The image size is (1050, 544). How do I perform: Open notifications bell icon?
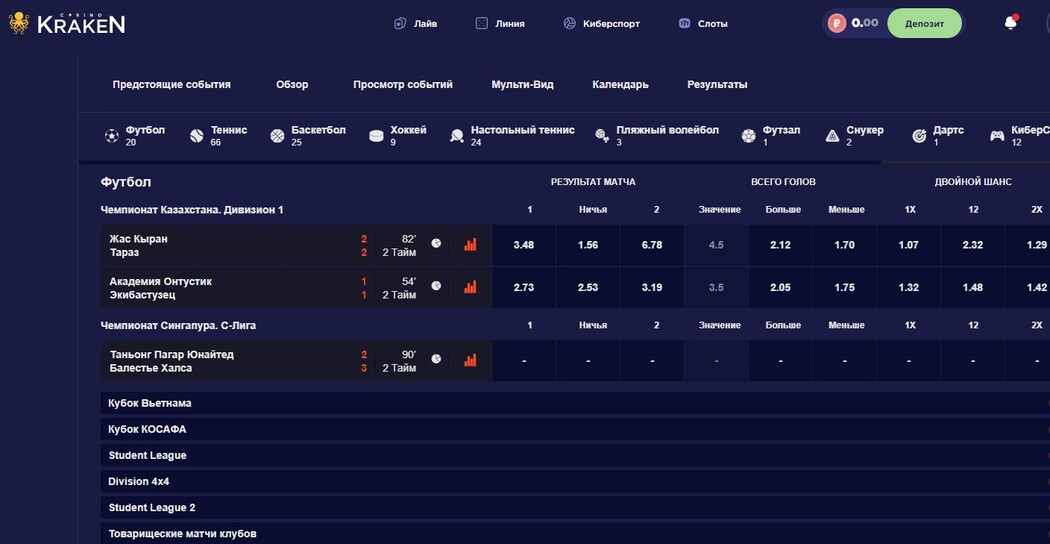click(x=1010, y=23)
